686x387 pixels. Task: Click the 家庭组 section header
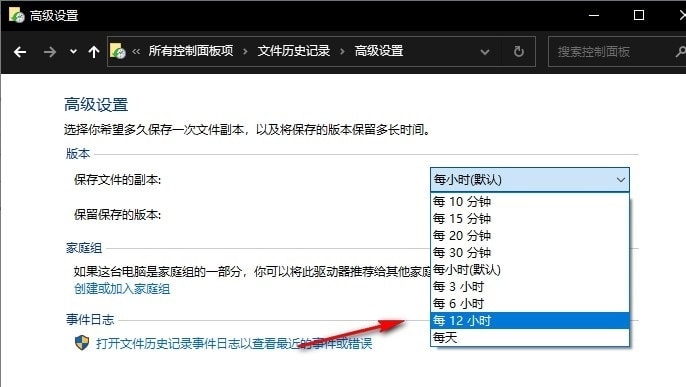pos(84,248)
